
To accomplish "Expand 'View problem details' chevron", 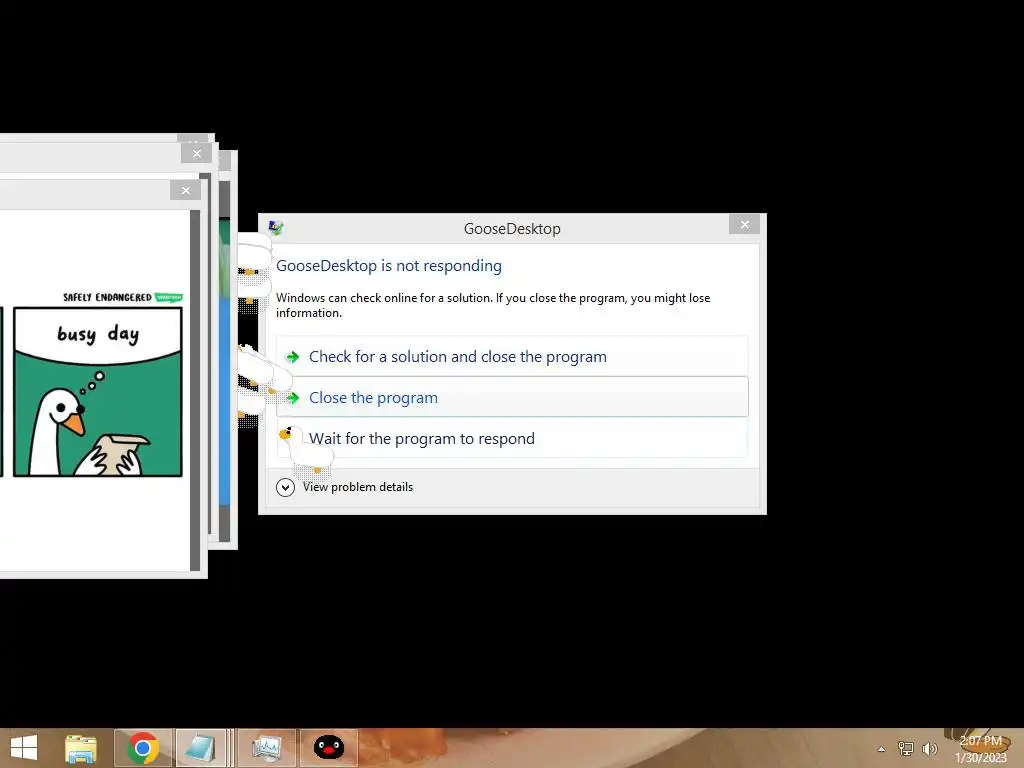I will [x=285, y=487].
